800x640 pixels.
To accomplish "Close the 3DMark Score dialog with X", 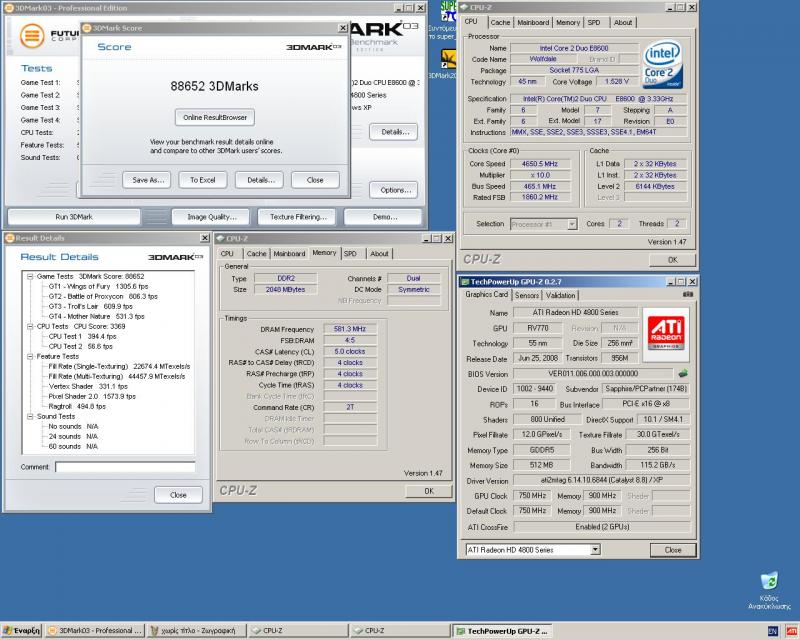I will pos(343,28).
